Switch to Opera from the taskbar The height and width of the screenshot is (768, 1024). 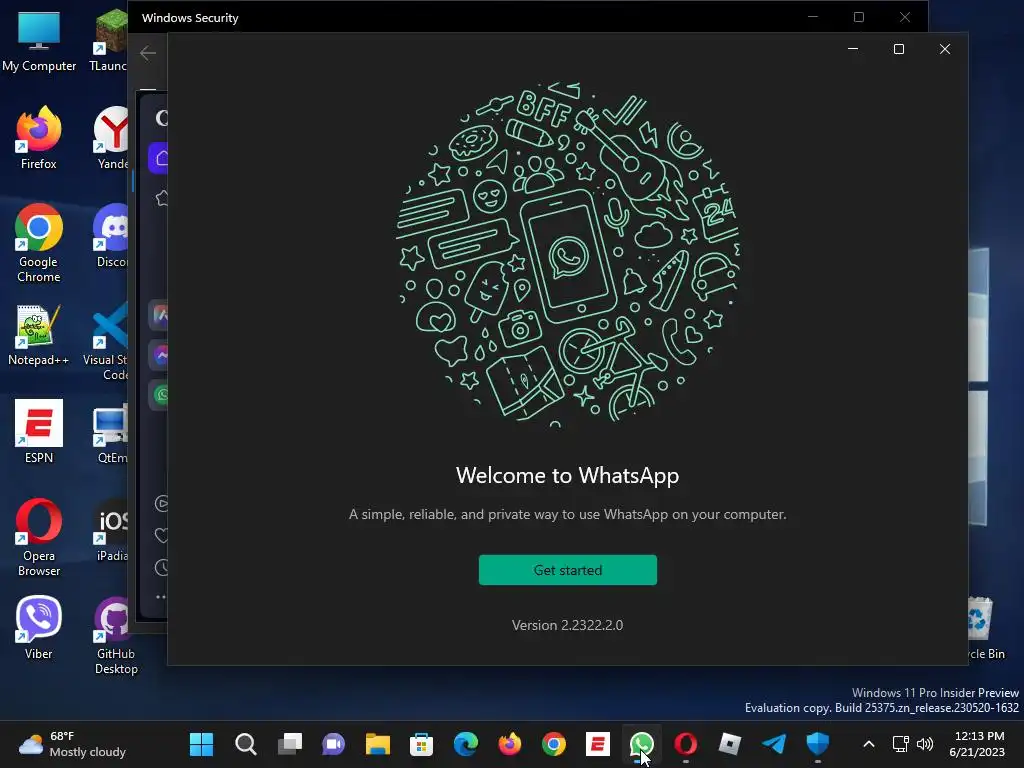685,744
